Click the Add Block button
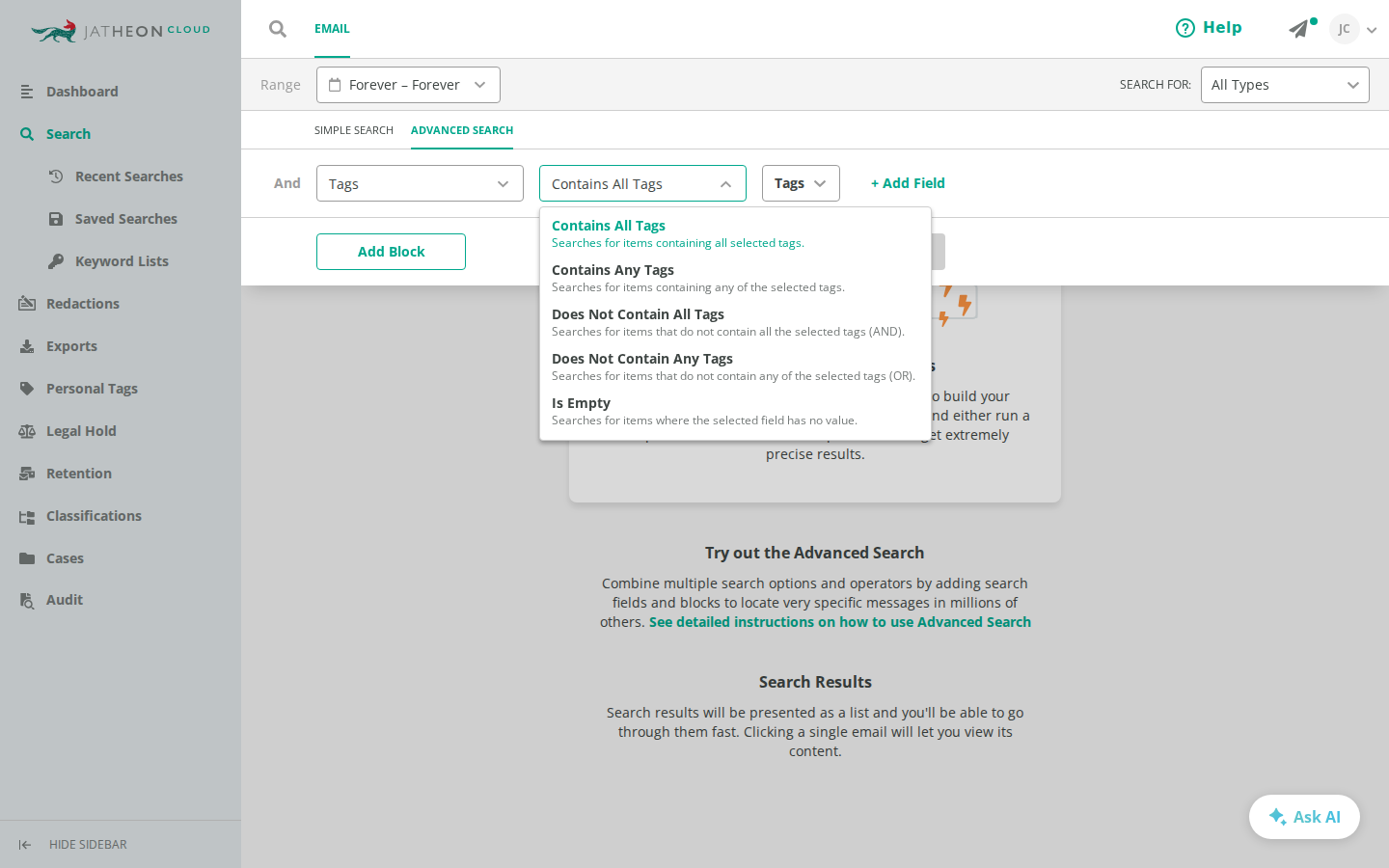The image size is (1389, 868). click(x=391, y=252)
